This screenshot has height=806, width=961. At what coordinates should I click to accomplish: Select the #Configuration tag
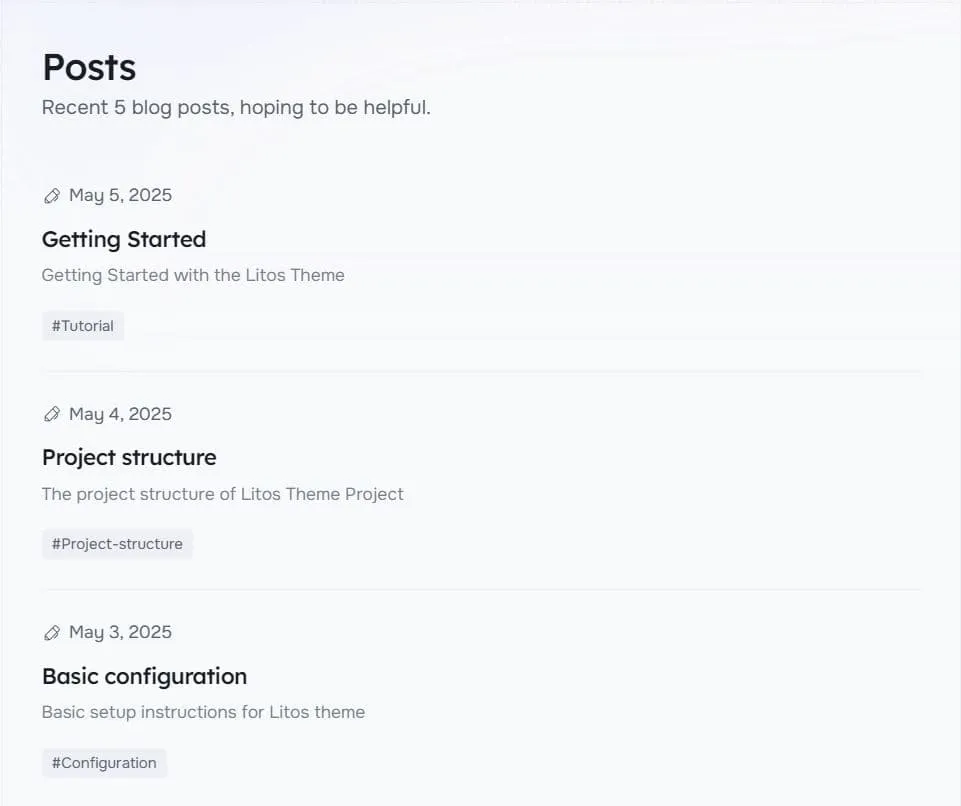pyautogui.click(x=104, y=763)
